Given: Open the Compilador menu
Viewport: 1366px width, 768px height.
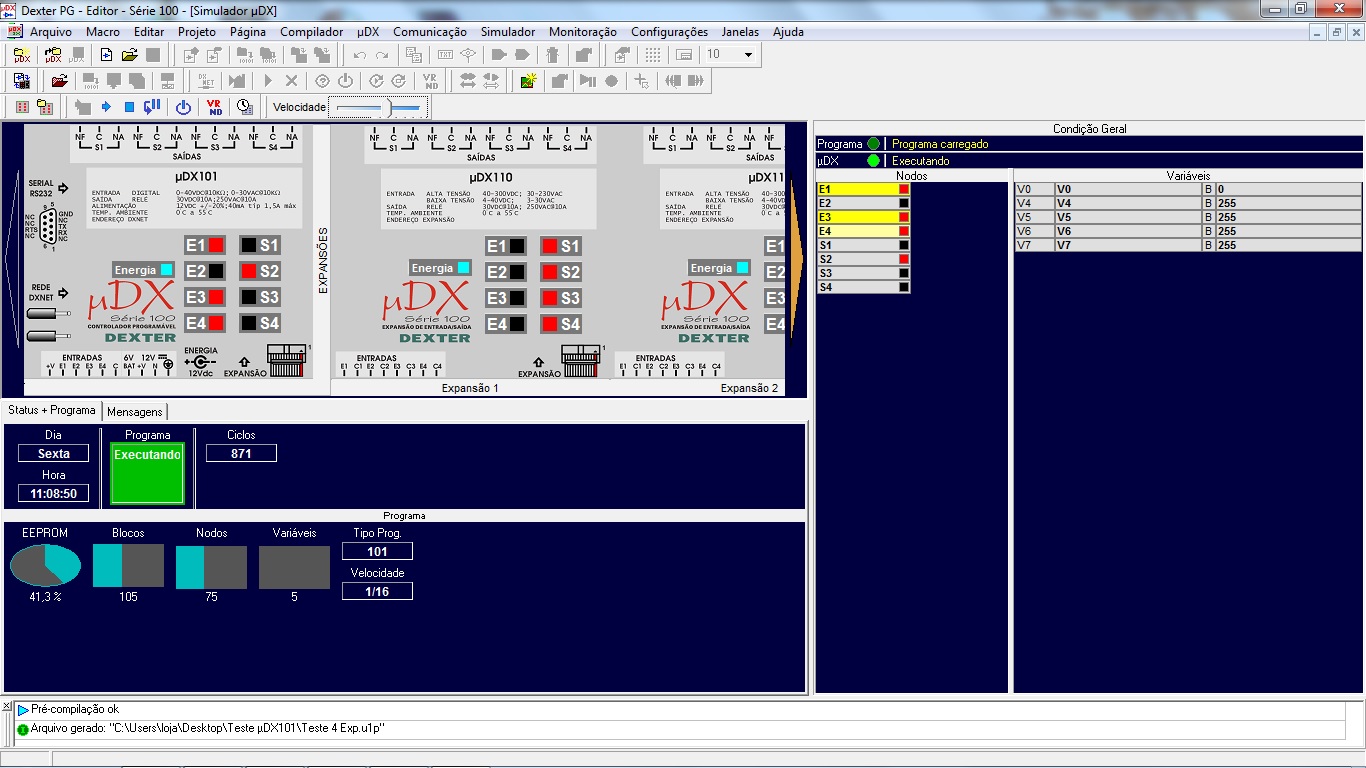Looking at the screenshot, I should click(311, 32).
